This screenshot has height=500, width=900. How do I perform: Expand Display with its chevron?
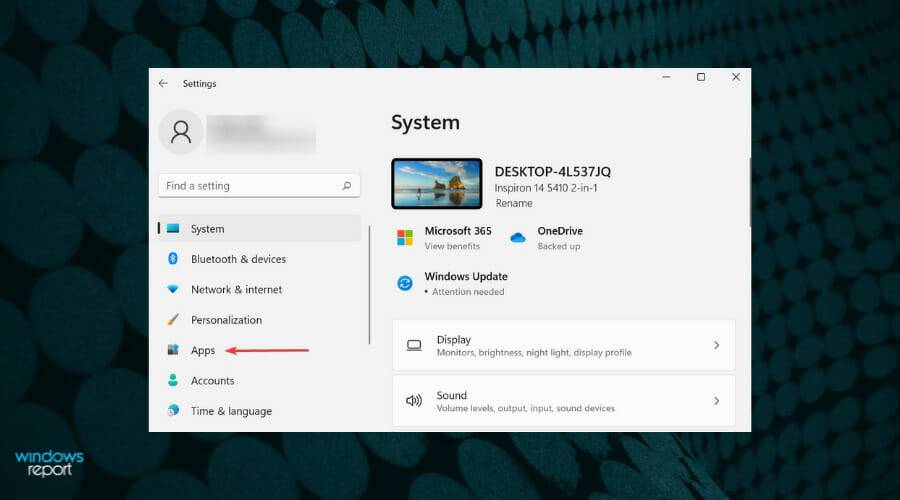coord(716,345)
